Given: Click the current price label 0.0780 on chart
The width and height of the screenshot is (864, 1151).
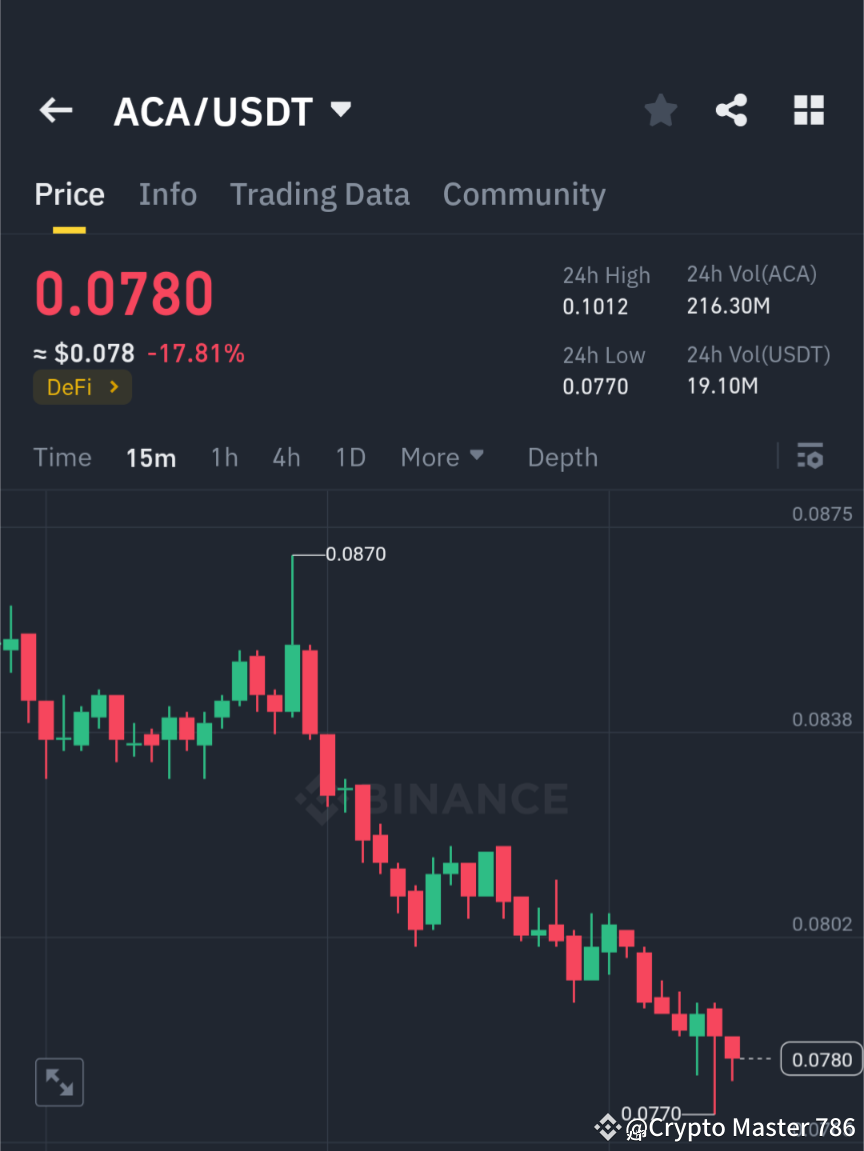Looking at the screenshot, I should (819, 1059).
